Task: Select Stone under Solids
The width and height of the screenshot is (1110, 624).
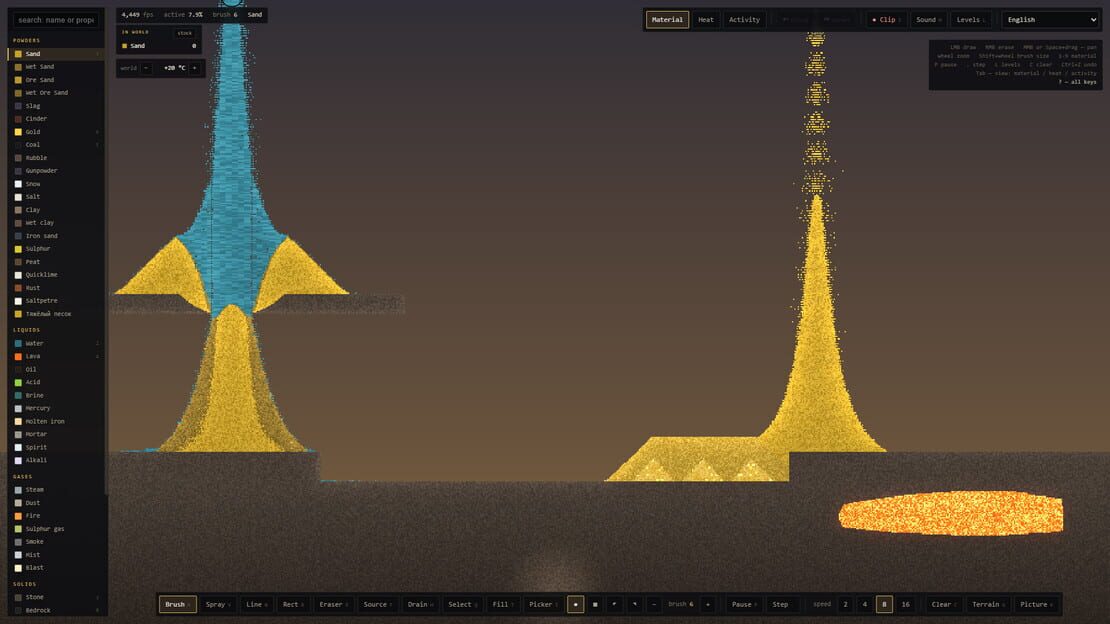Action: 56,597
